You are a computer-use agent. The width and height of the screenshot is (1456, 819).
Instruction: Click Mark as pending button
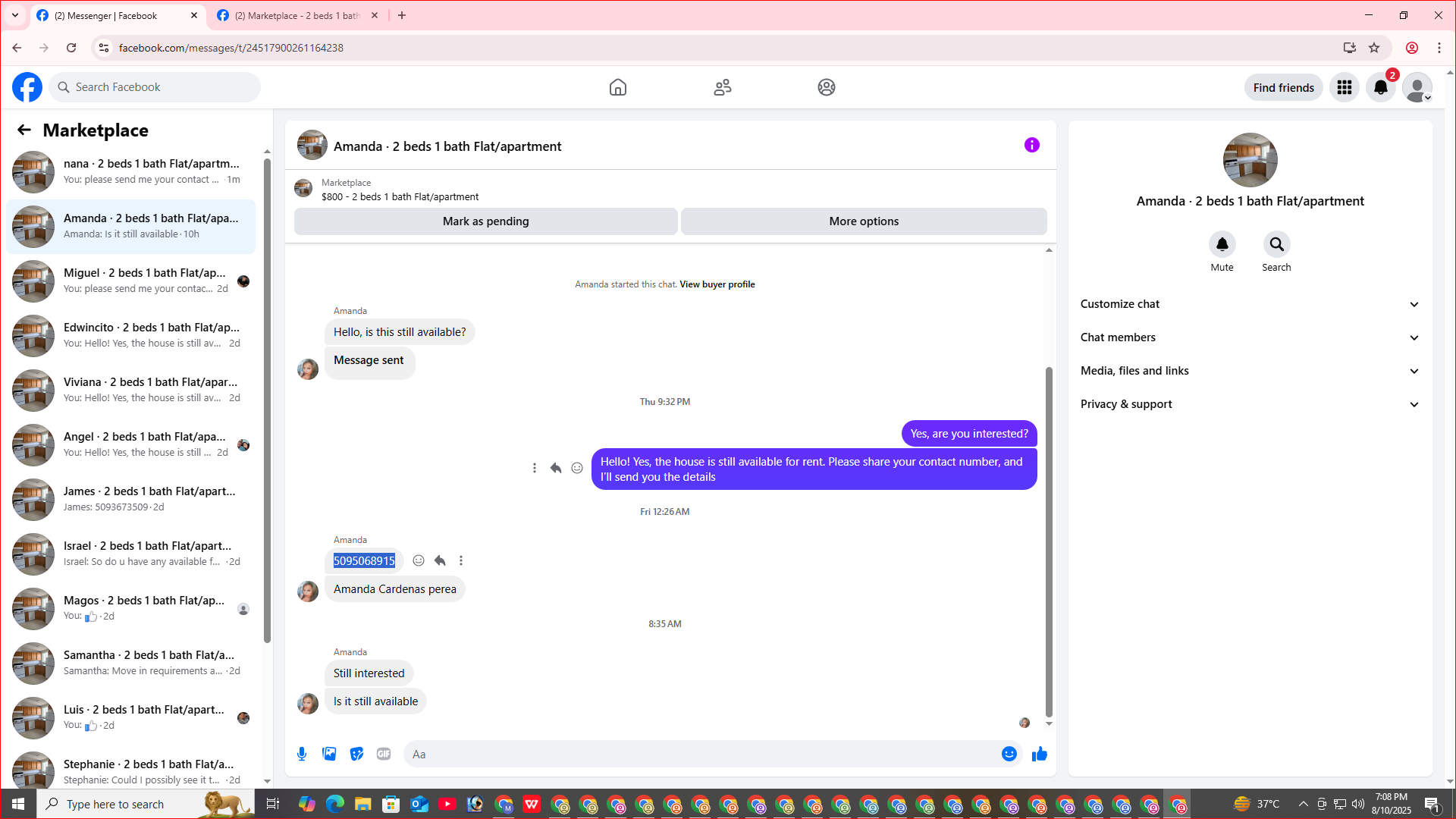[x=485, y=221]
